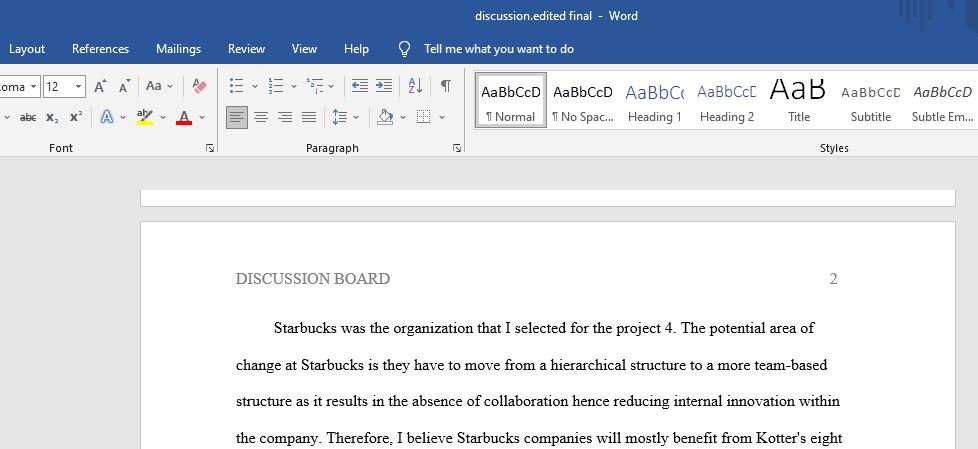Justify the paragraph text
Screen dimensions: 978x449
[x=309, y=117]
